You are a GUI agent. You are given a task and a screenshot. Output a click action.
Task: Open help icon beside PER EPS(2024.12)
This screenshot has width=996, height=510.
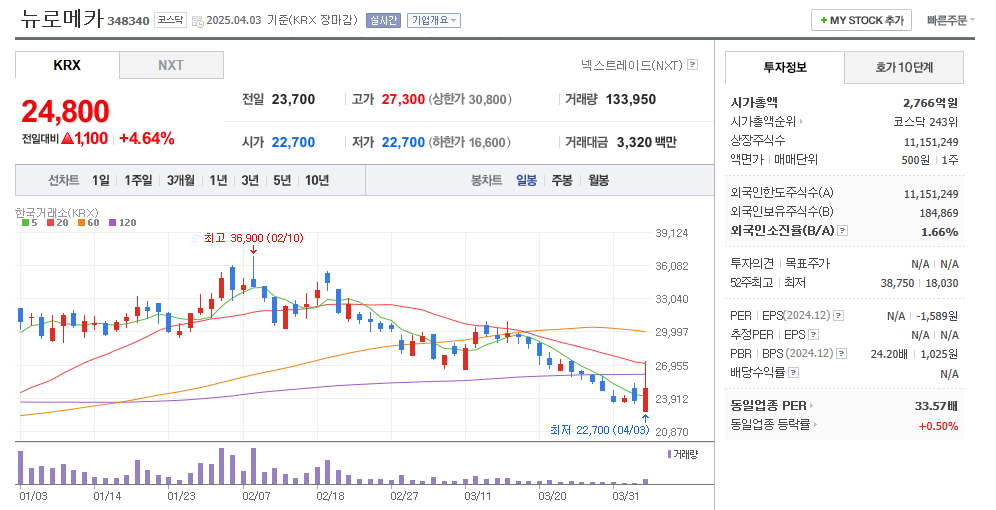point(838,316)
